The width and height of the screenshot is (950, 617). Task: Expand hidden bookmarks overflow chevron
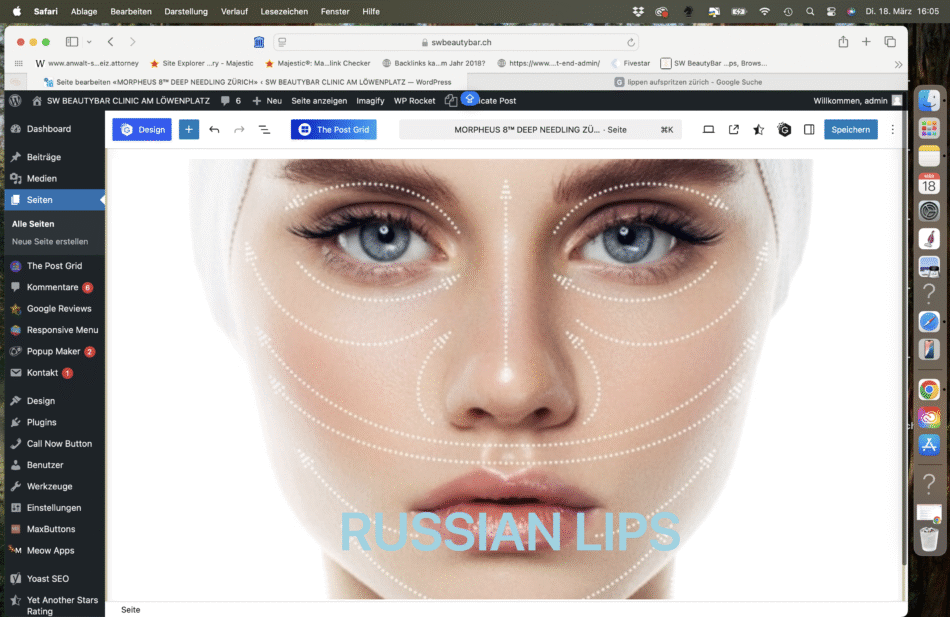click(x=898, y=63)
